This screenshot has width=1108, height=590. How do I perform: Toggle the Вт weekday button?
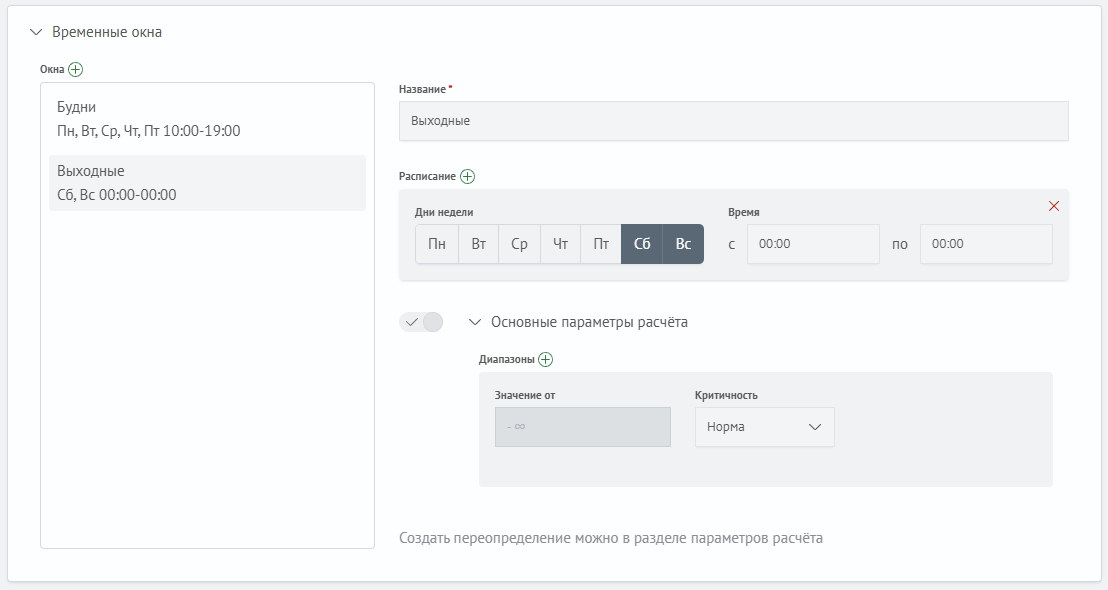478,244
